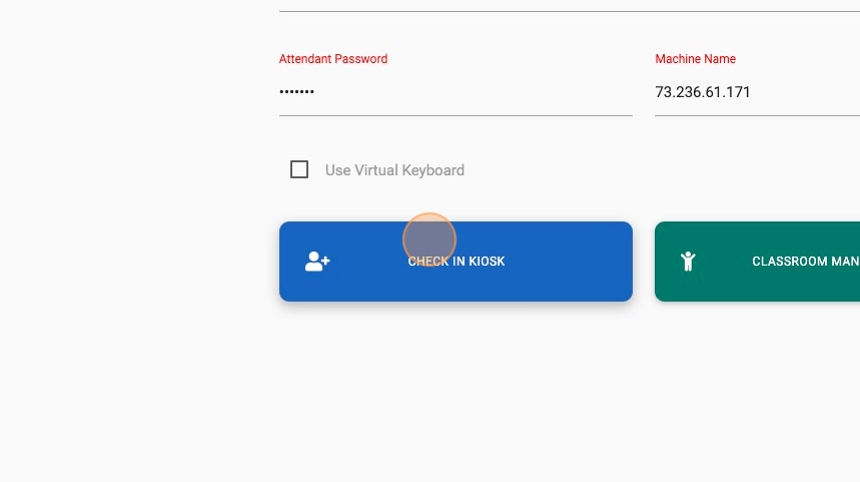Click the add-person icon on Check In Kiosk
Viewport: 860px width, 482px height.
(x=317, y=262)
